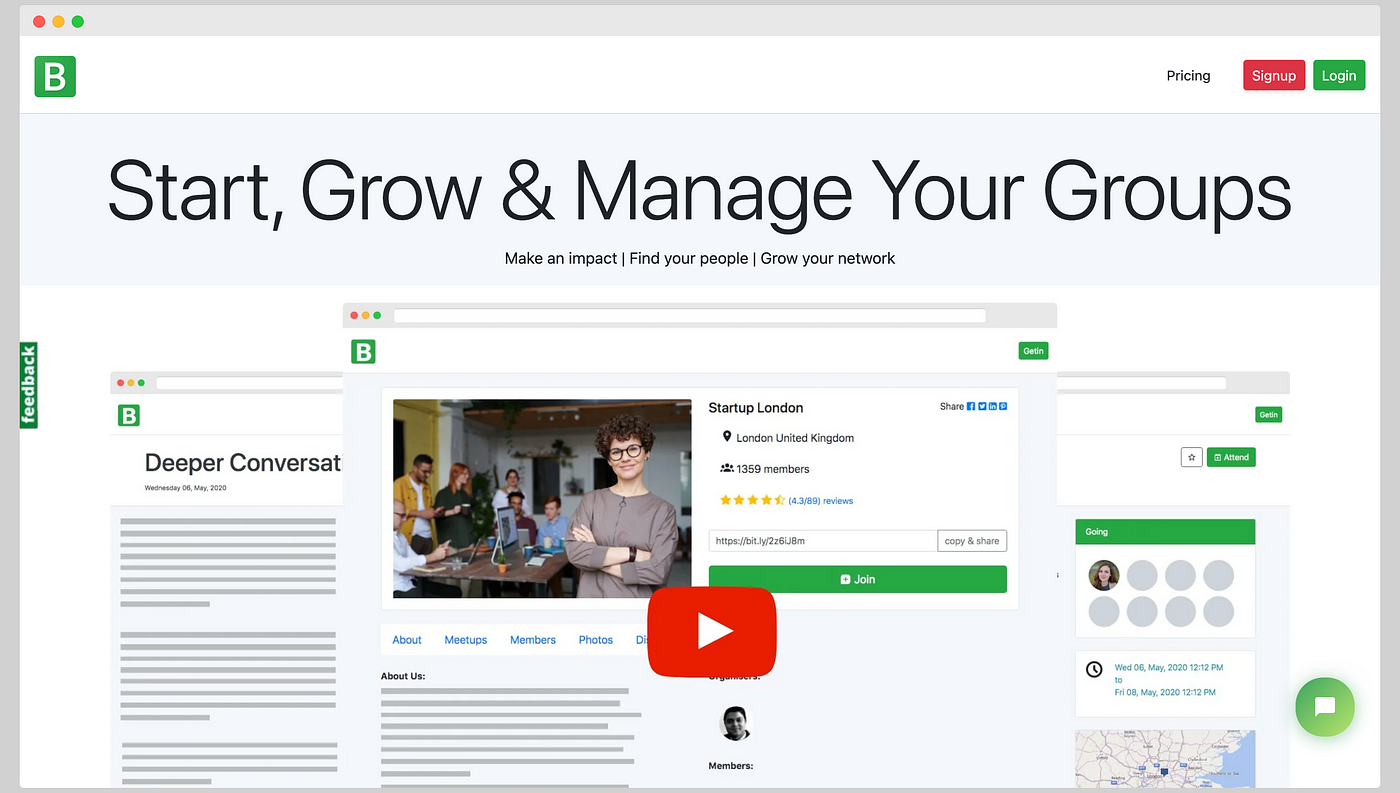This screenshot has height=793, width=1400.
Task: Share Startup London on Twitter
Action: (982, 406)
